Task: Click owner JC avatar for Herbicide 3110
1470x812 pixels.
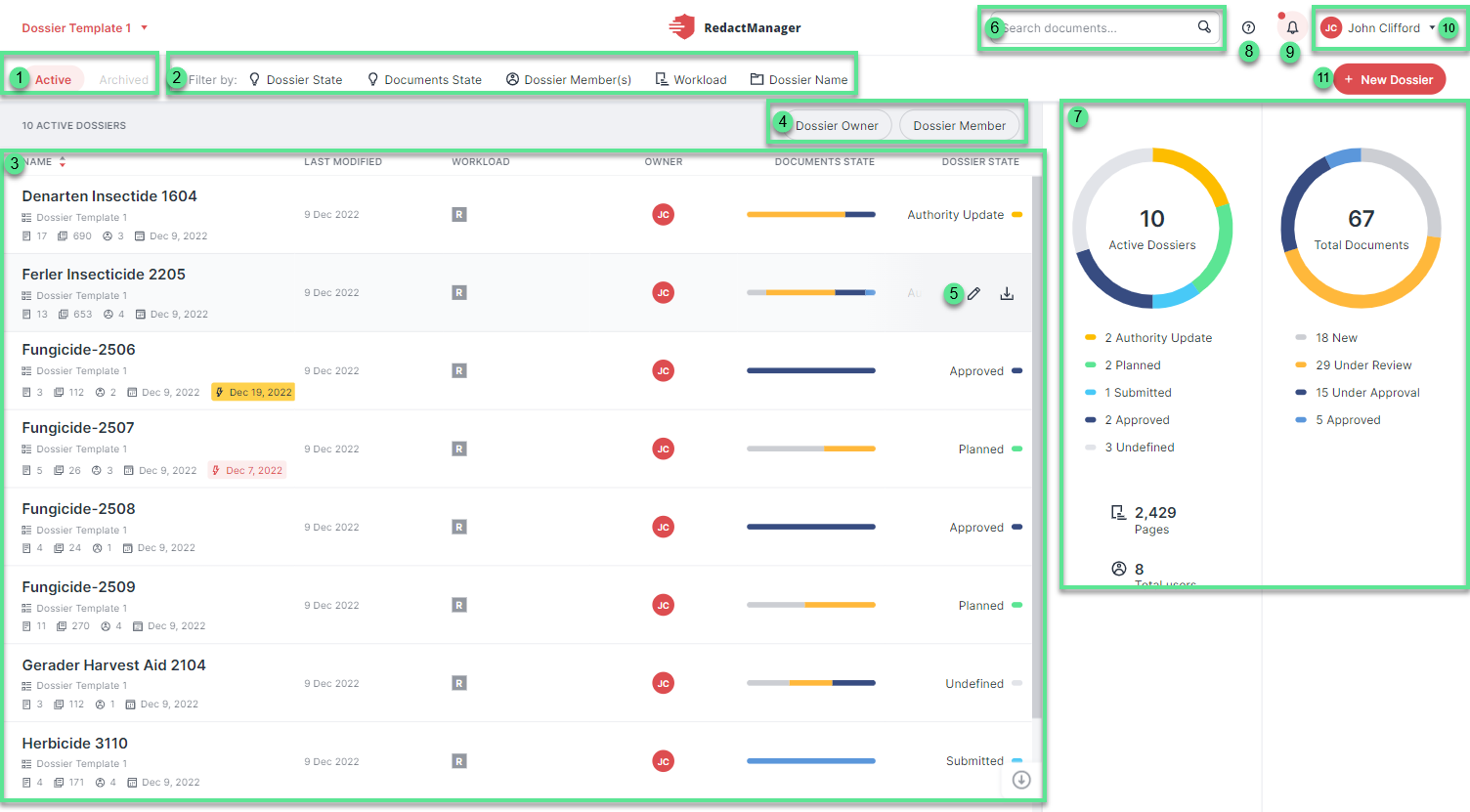Action: pyautogui.click(x=663, y=761)
